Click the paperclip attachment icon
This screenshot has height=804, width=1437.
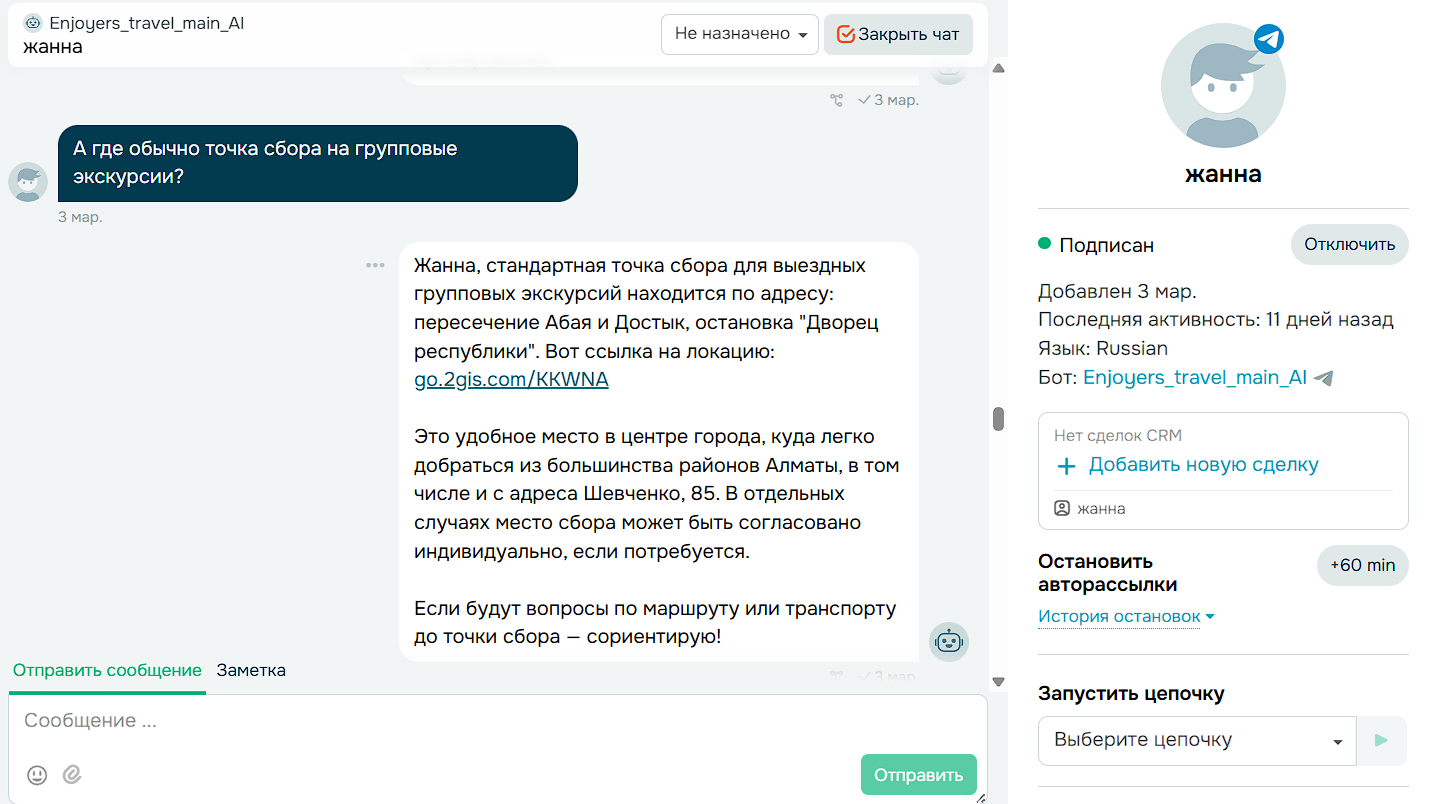pos(71,774)
